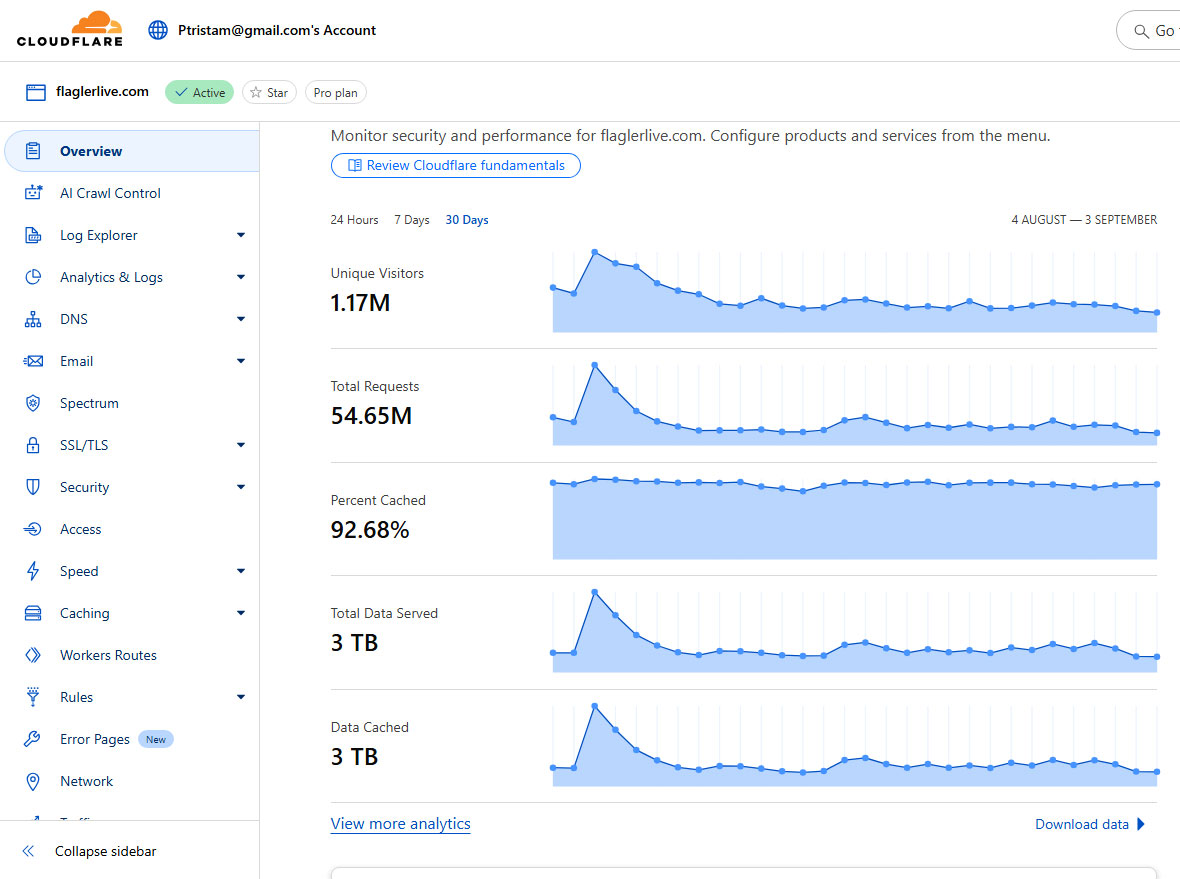
Task: Click the Access arrow icon
Action: (x=33, y=529)
